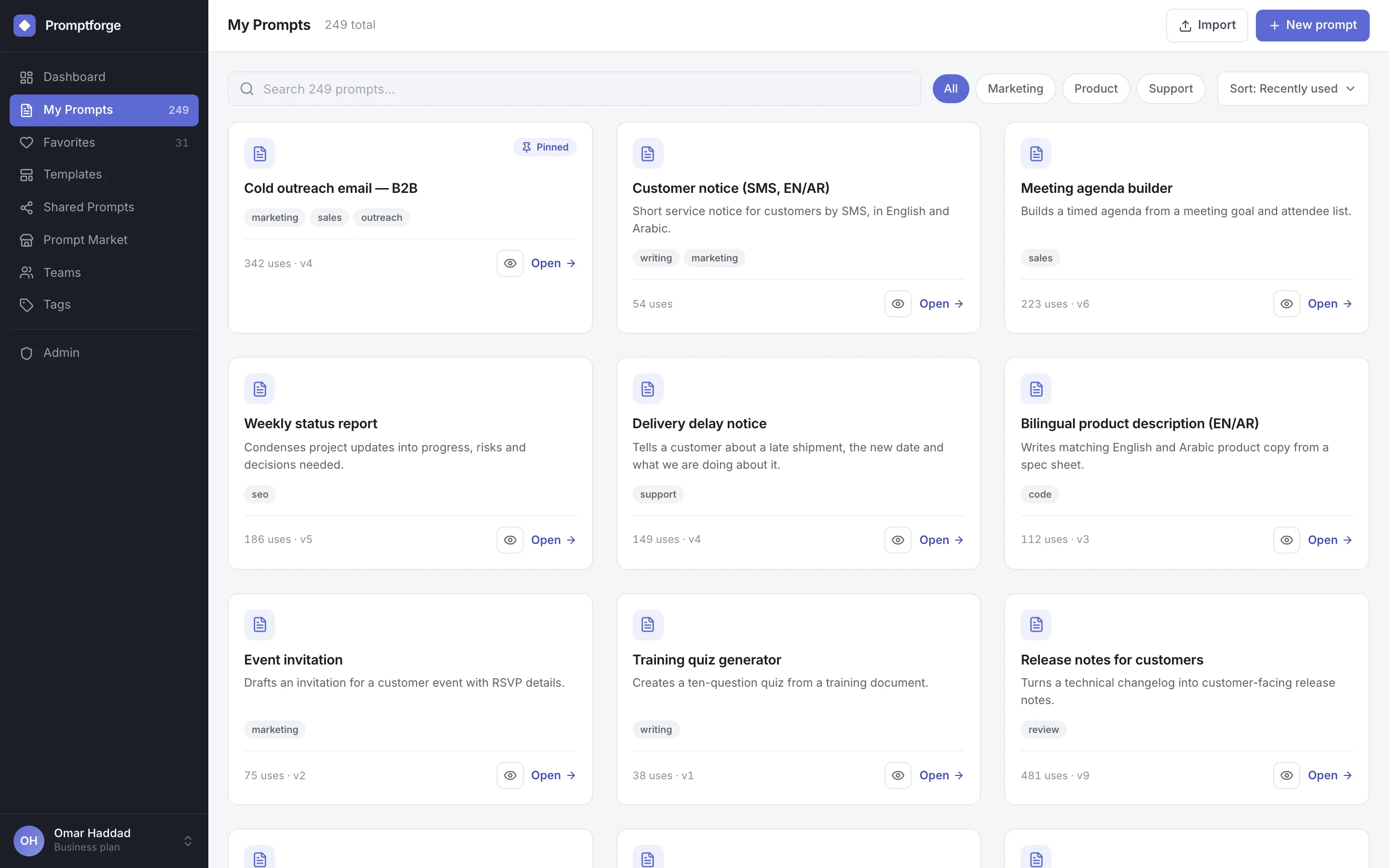Click the code tag on Bilingual product description
This screenshot has width=1389, height=868.
pos(1039,494)
